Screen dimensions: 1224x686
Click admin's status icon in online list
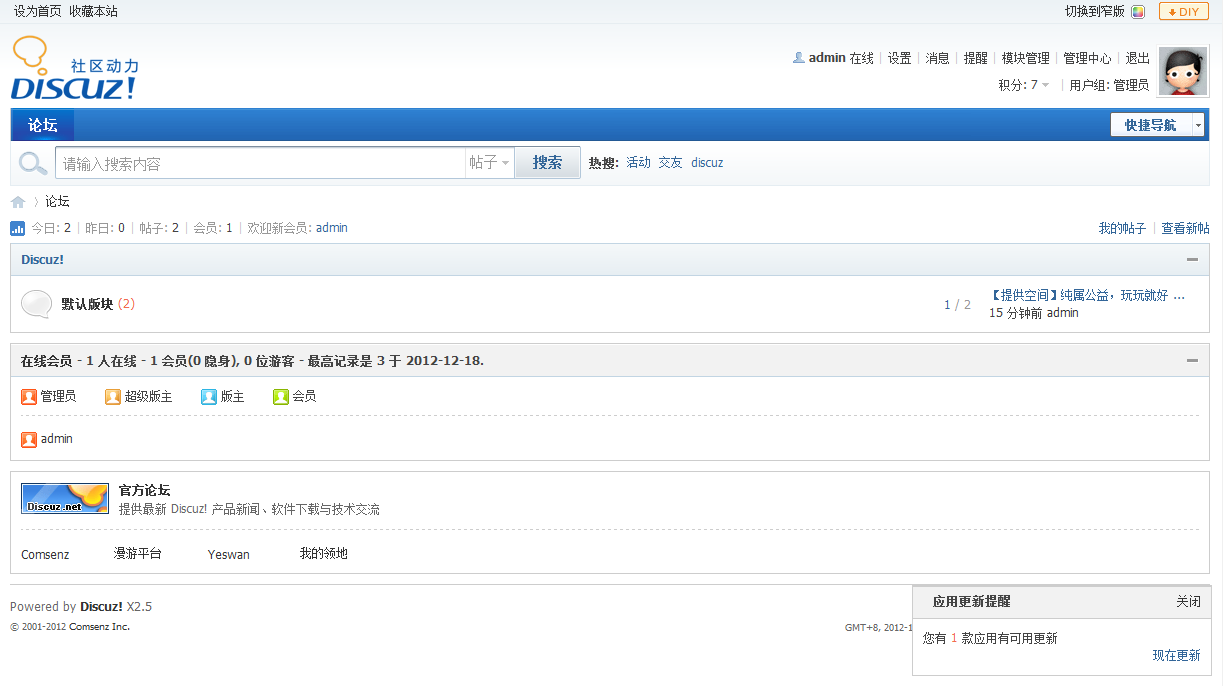point(28,438)
